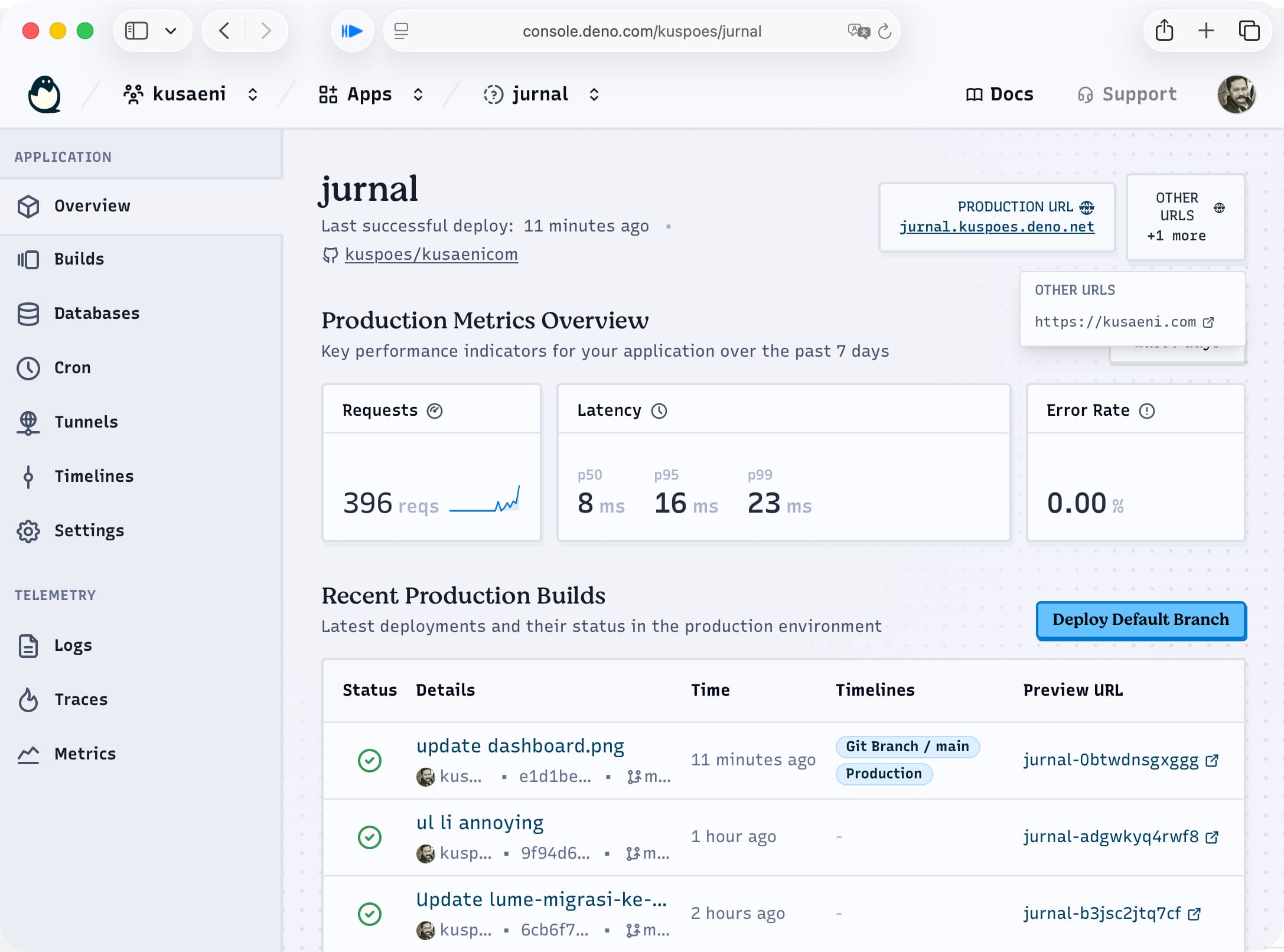
Task: Click the globe icon beside PRODUCTION URL
Action: pos(1087,207)
